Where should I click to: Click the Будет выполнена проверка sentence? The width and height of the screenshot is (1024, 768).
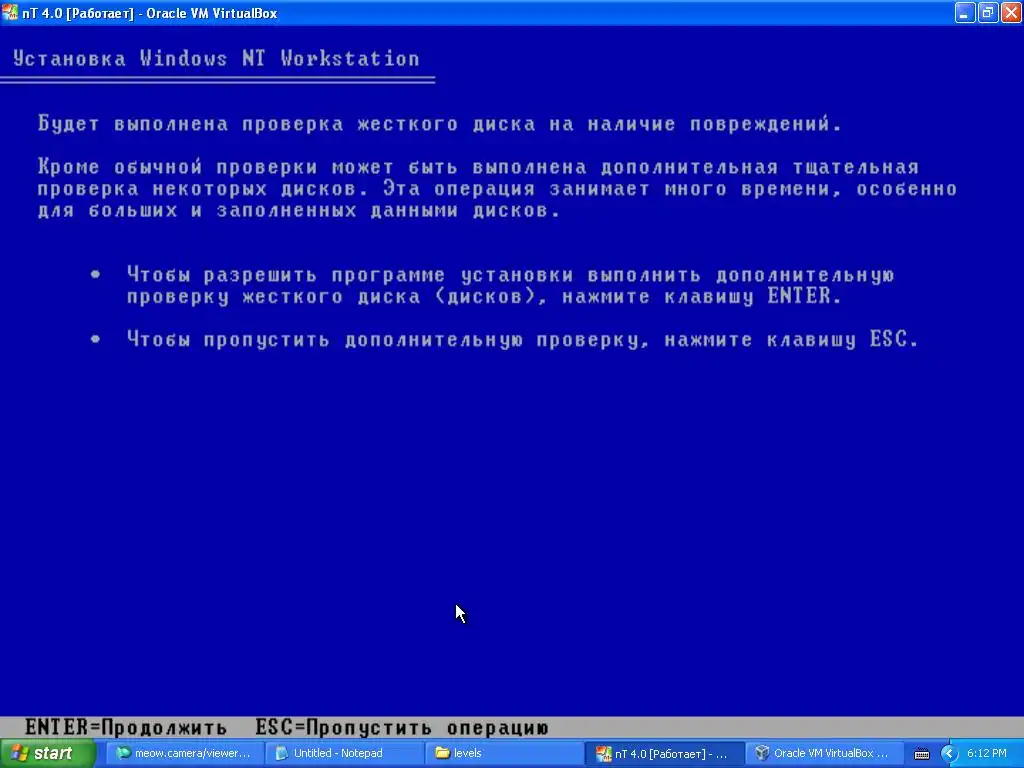pyautogui.click(x=440, y=123)
